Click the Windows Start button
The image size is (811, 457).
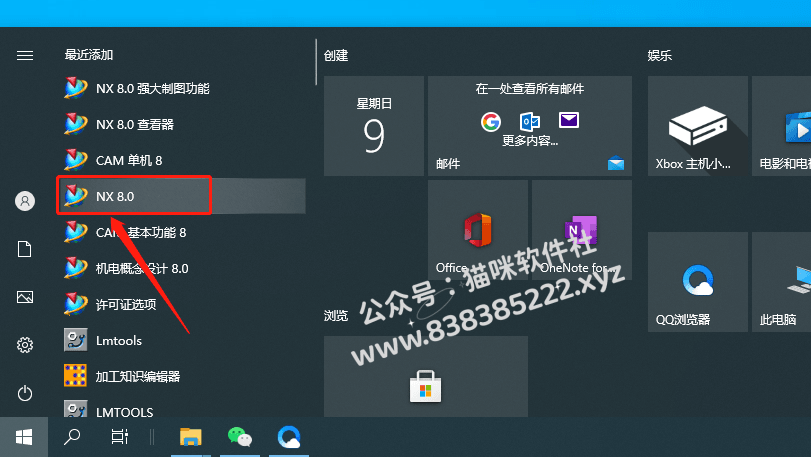coord(24,437)
